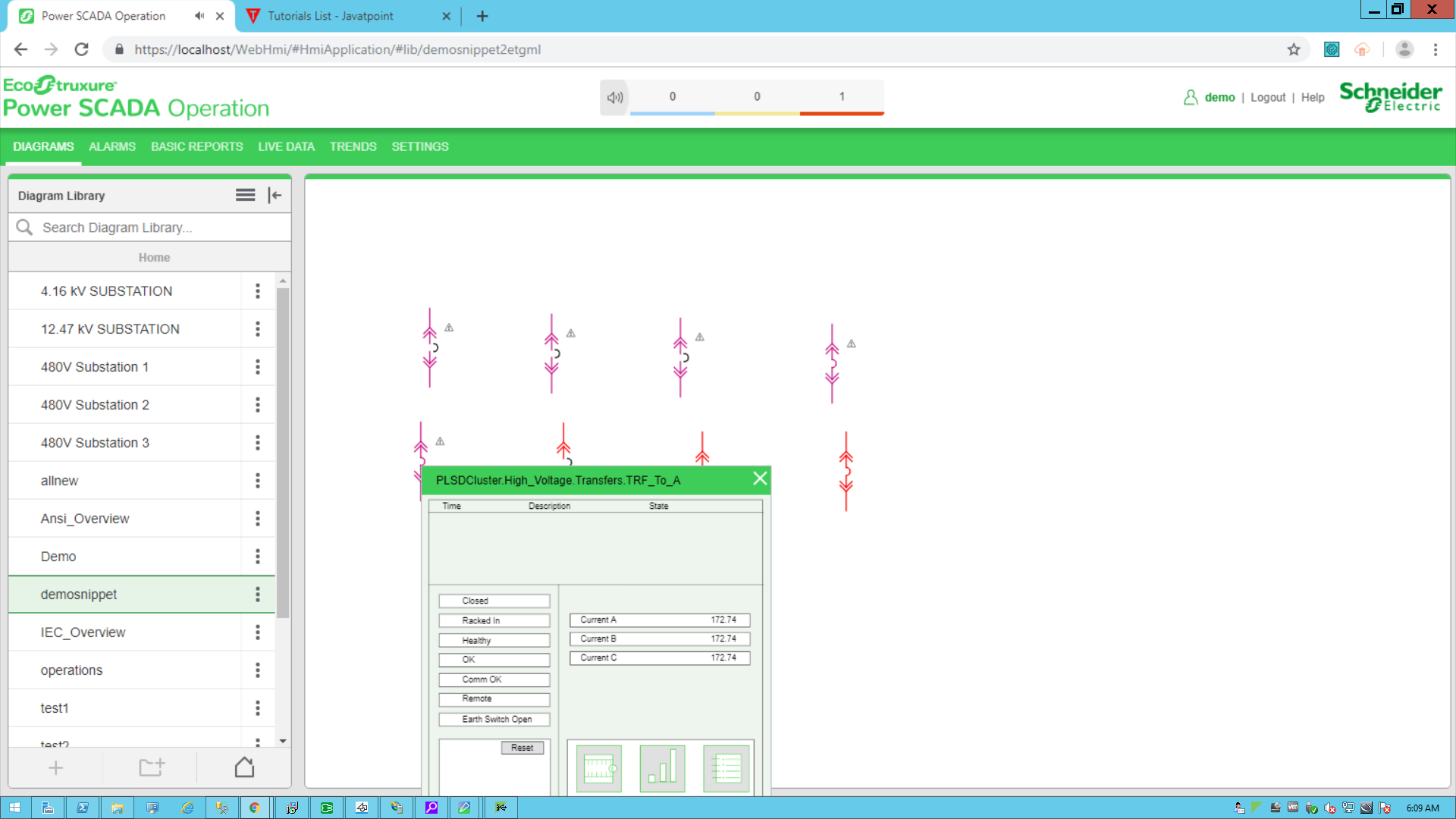The height and width of the screenshot is (819, 1456).
Task: Open options menu for IEC_Overview
Action: 258,632
